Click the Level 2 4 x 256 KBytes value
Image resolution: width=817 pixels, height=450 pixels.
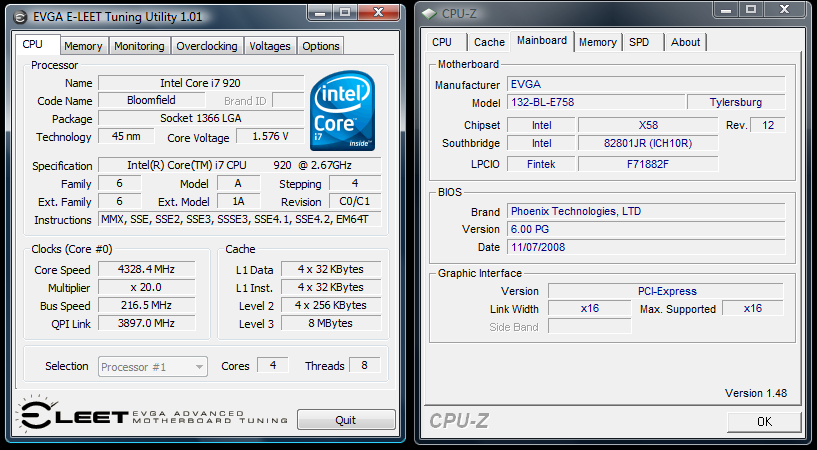pos(331,305)
